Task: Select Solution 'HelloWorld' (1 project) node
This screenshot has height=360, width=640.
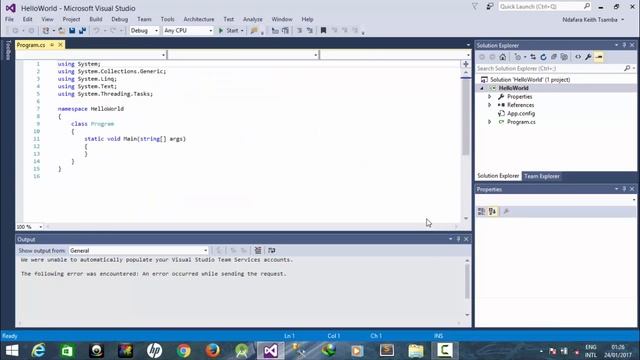Action: click(x=530, y=80)
